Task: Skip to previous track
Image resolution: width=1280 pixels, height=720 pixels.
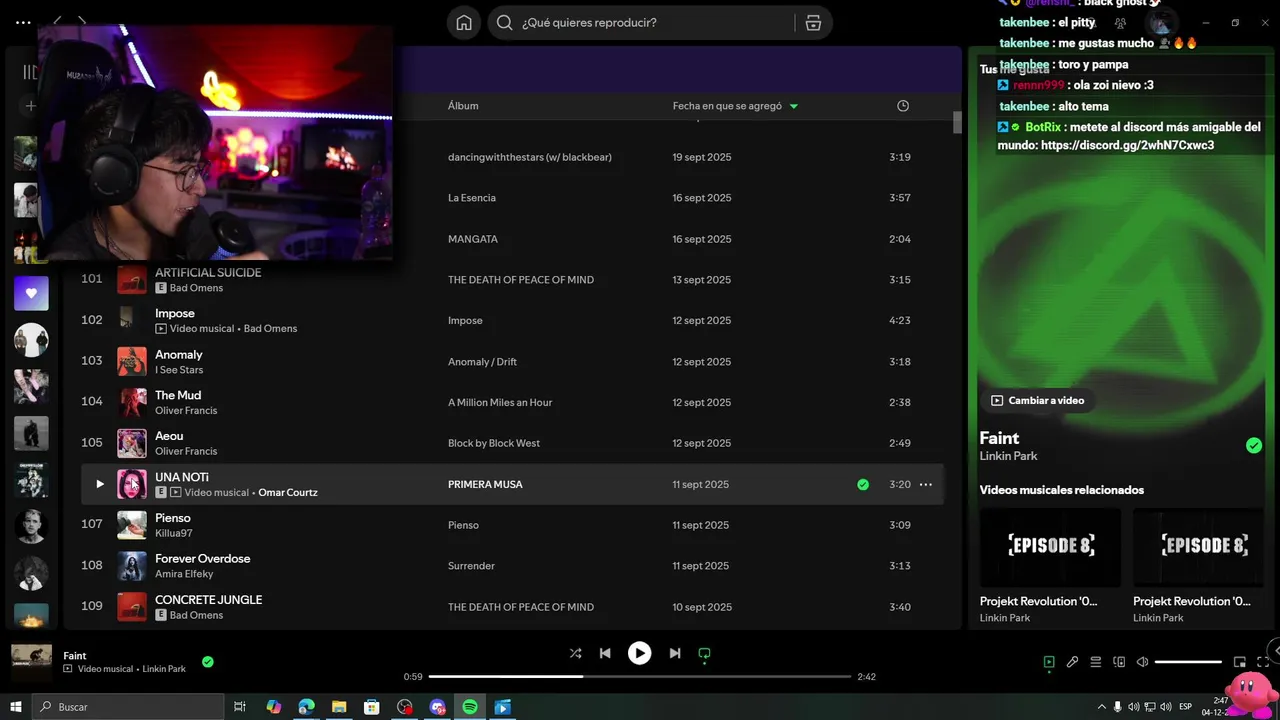Action: [x=605, y=653]
